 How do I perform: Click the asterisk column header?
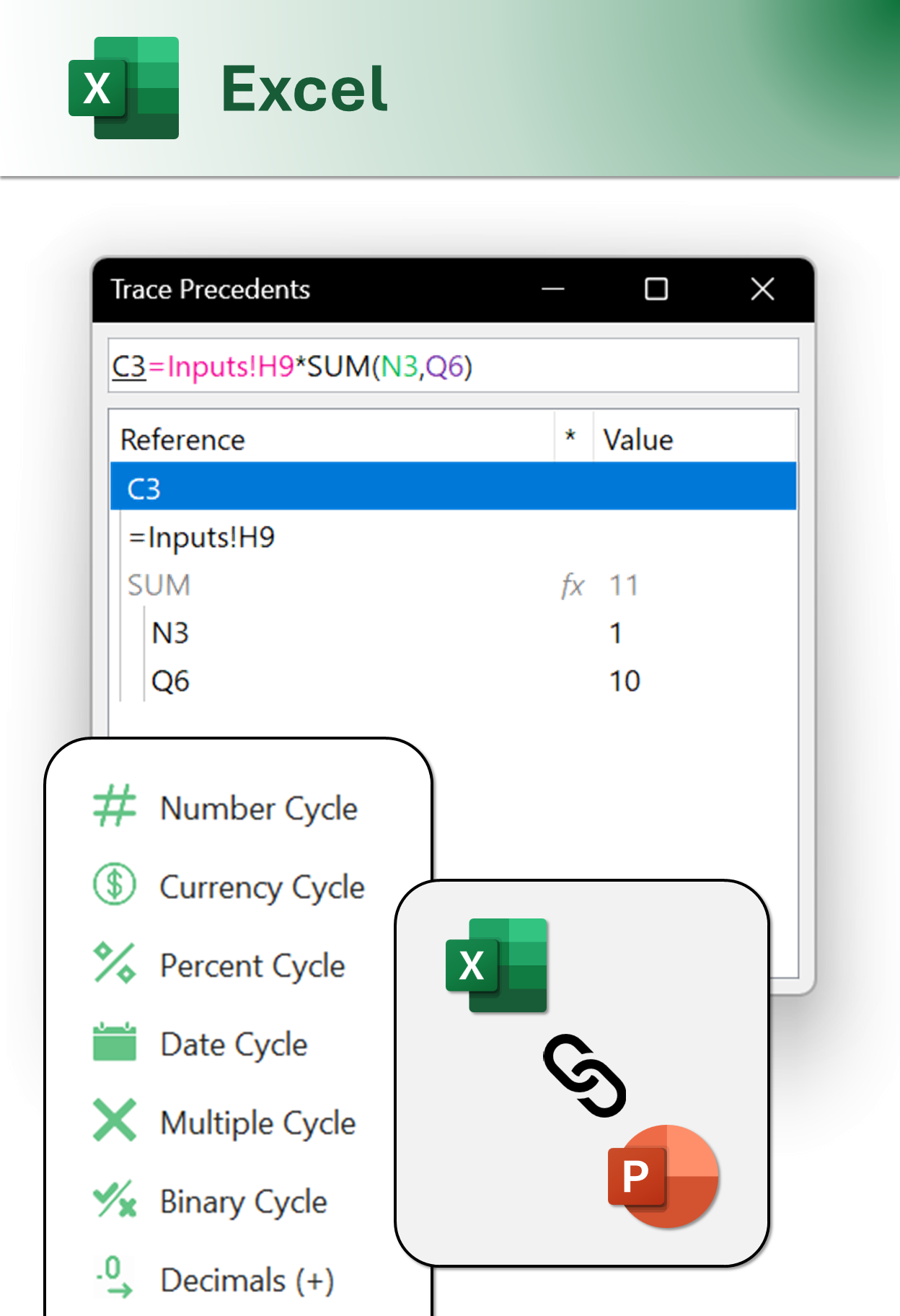pos(574,439)
